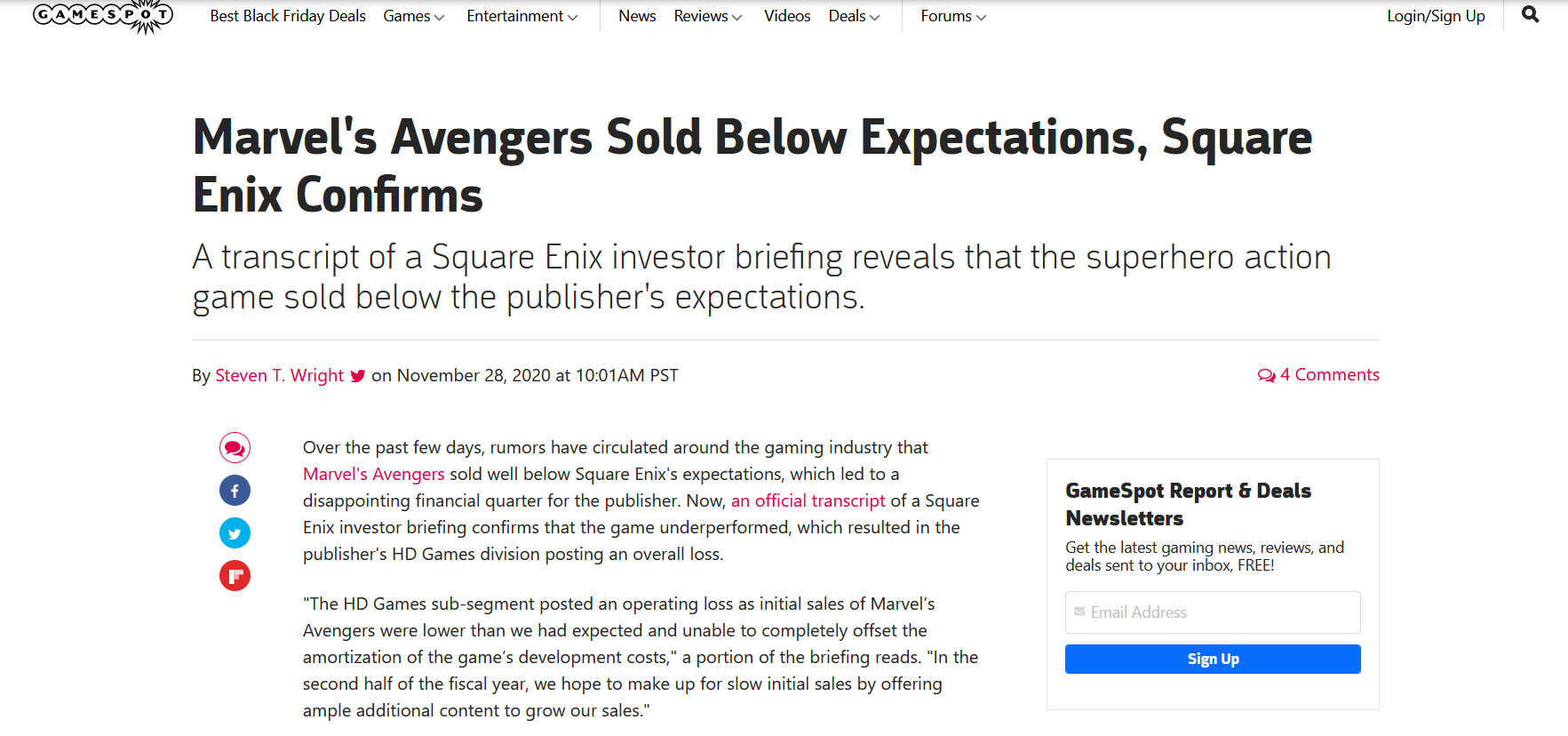This screenshot has height=736, width=1568.
Task: Click the Email Address input field
Action: pos(1213,612)
